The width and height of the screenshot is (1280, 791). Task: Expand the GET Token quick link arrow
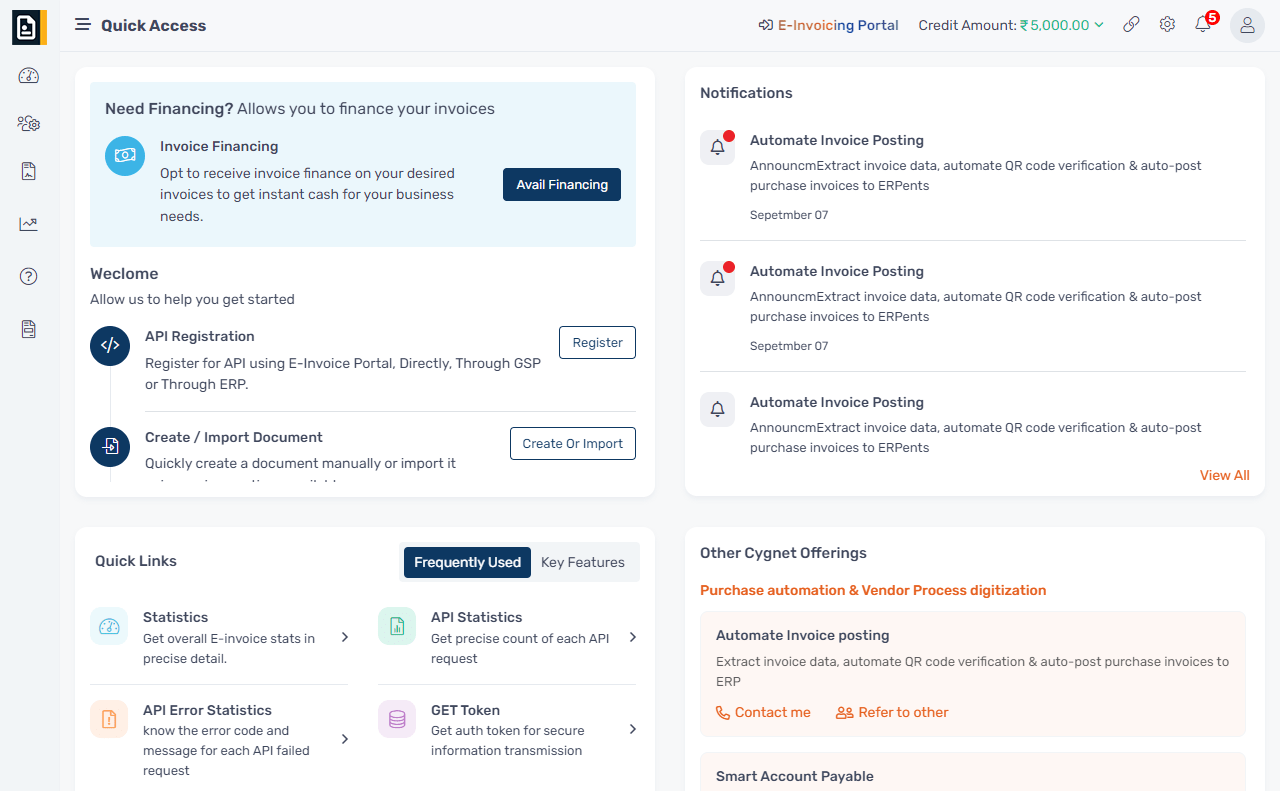(x=632, y=729)
